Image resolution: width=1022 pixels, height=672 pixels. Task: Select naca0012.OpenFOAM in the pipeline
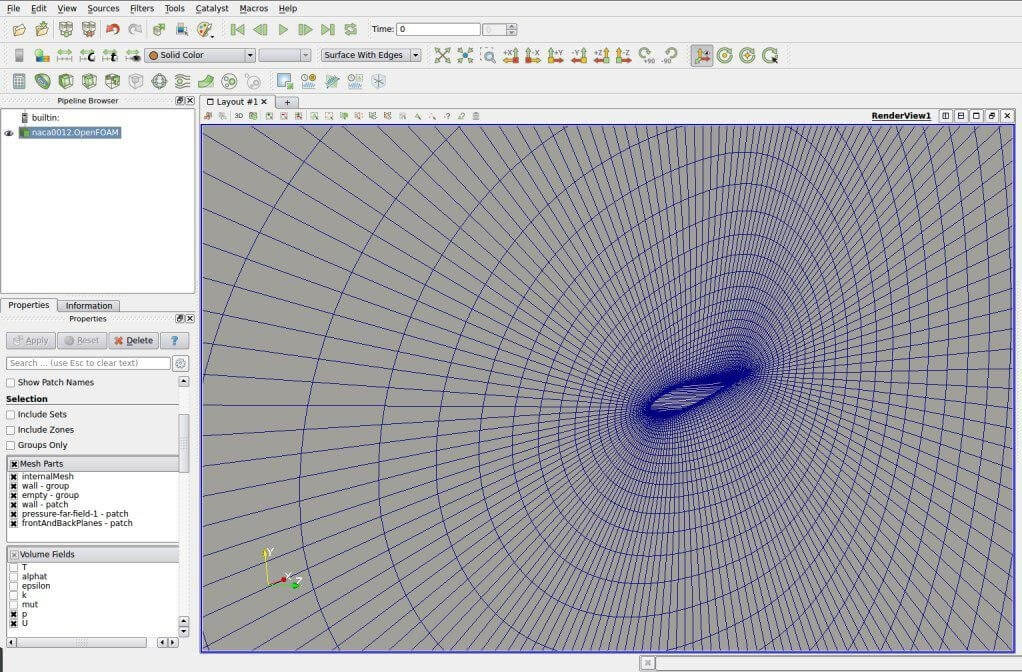tap(70, 132)
